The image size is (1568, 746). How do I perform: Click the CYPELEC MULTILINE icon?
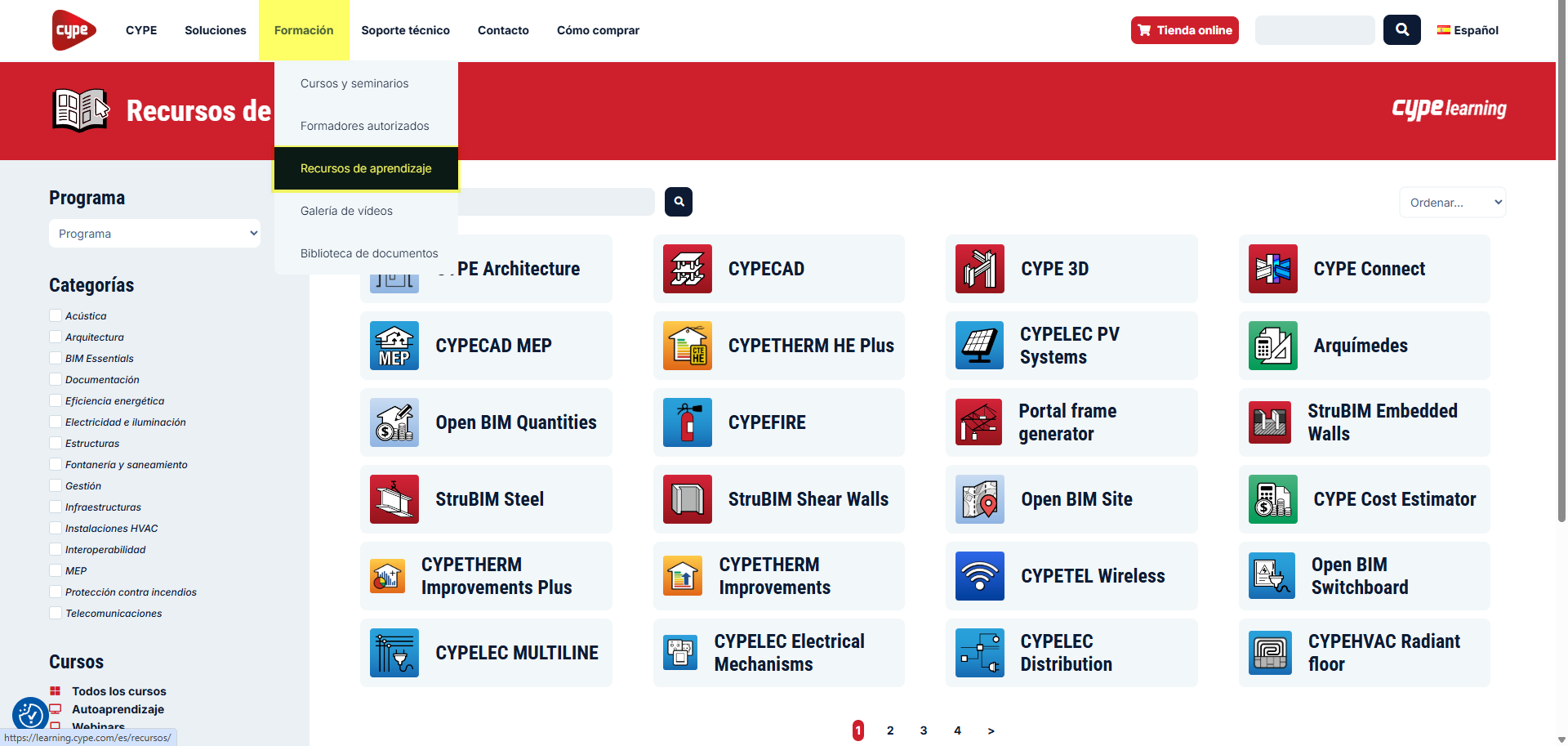[394, 653]
